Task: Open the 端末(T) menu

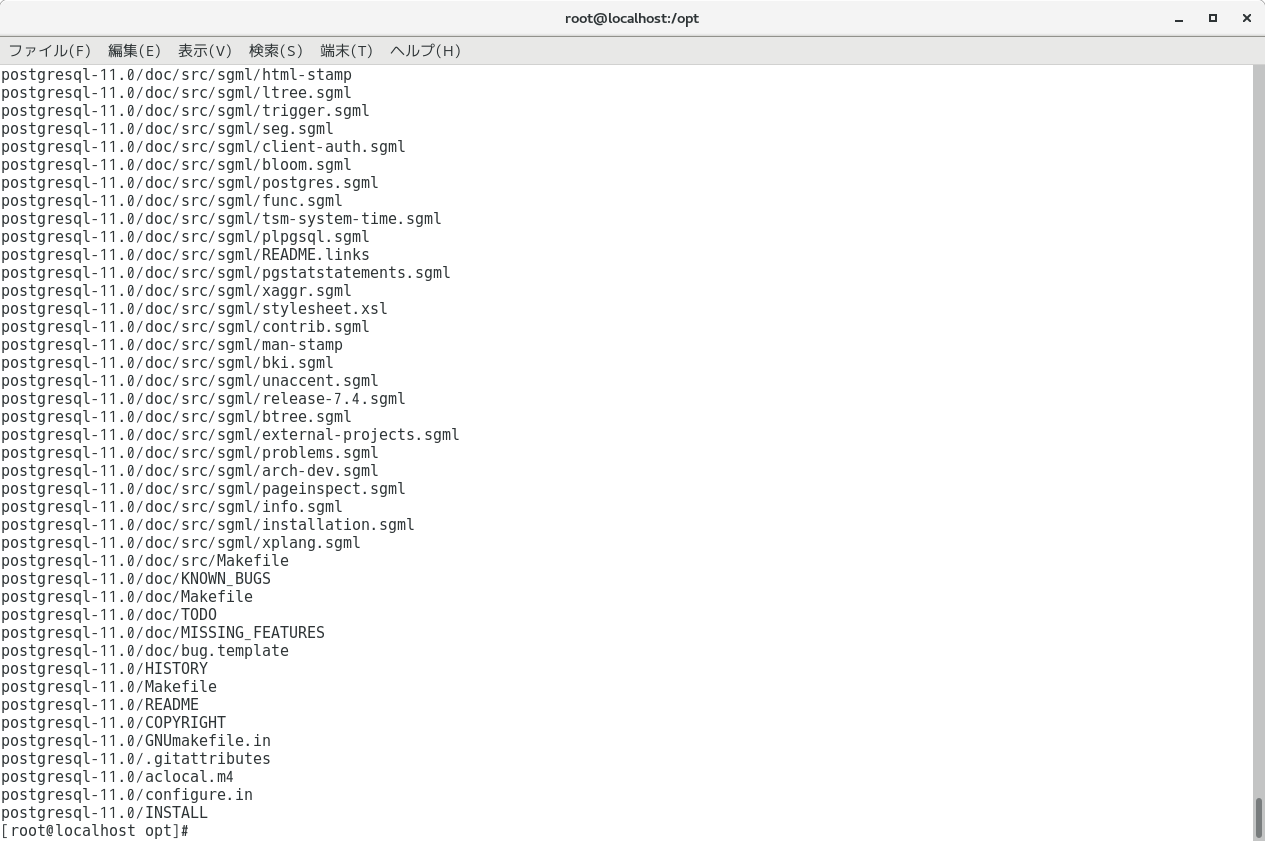Action: click(x=347, y=51)
